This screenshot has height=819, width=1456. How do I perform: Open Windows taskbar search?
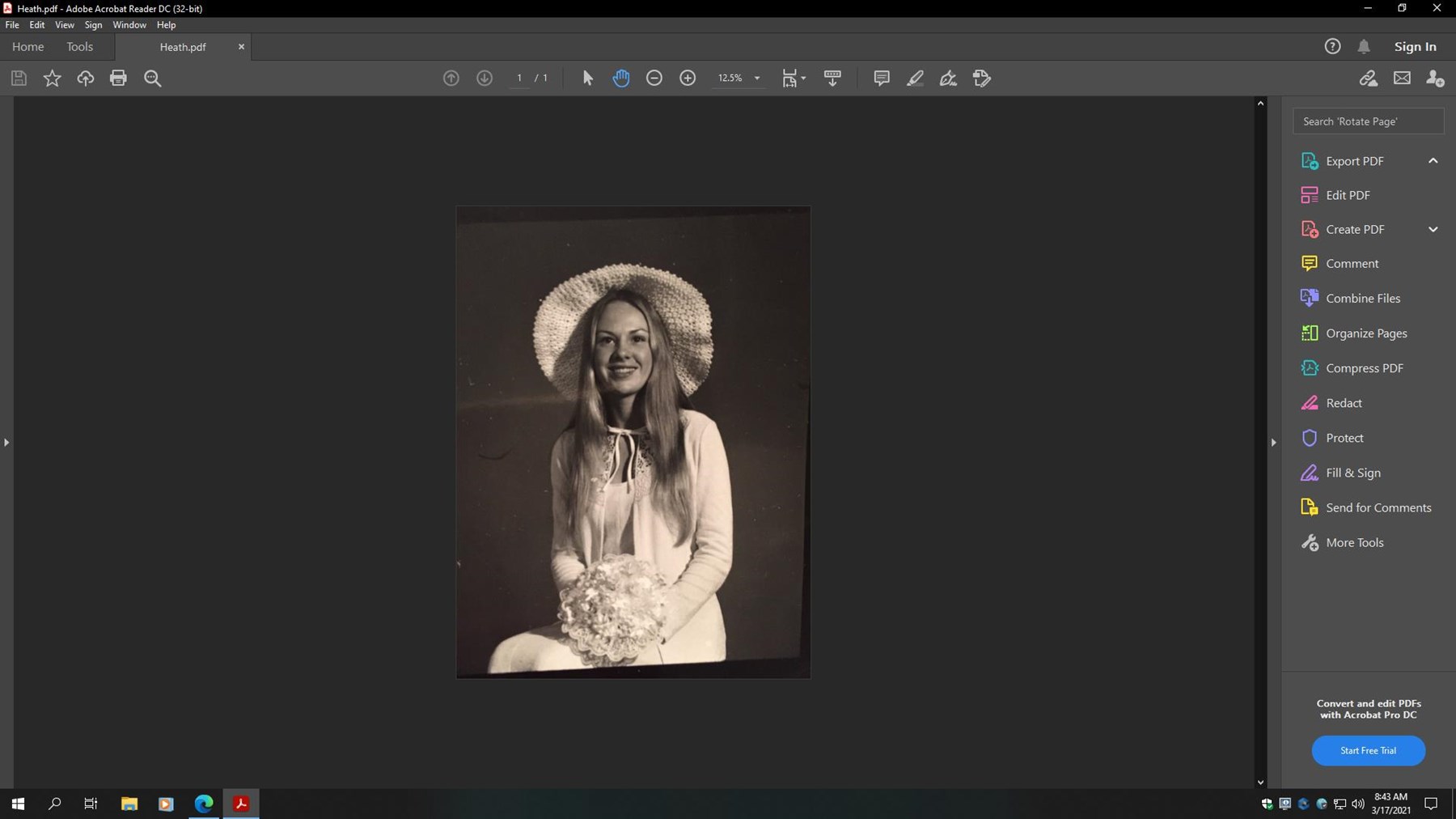(x=55, y=804)
